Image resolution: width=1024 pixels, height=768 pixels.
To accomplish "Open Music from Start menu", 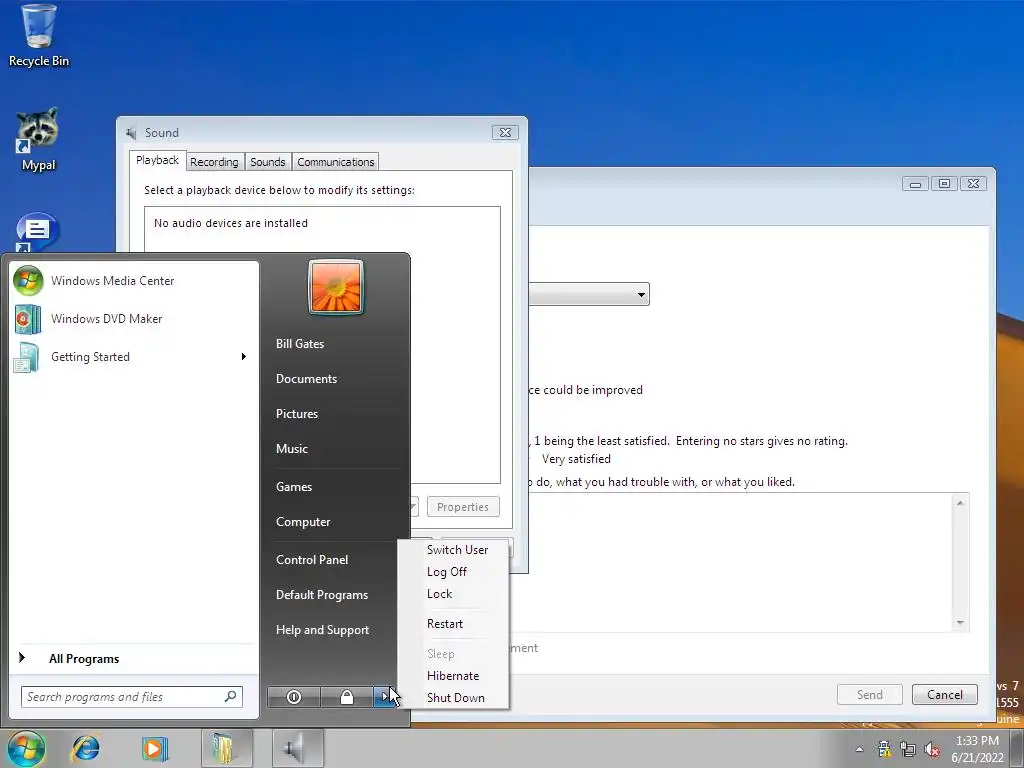I will coord(291,449).
